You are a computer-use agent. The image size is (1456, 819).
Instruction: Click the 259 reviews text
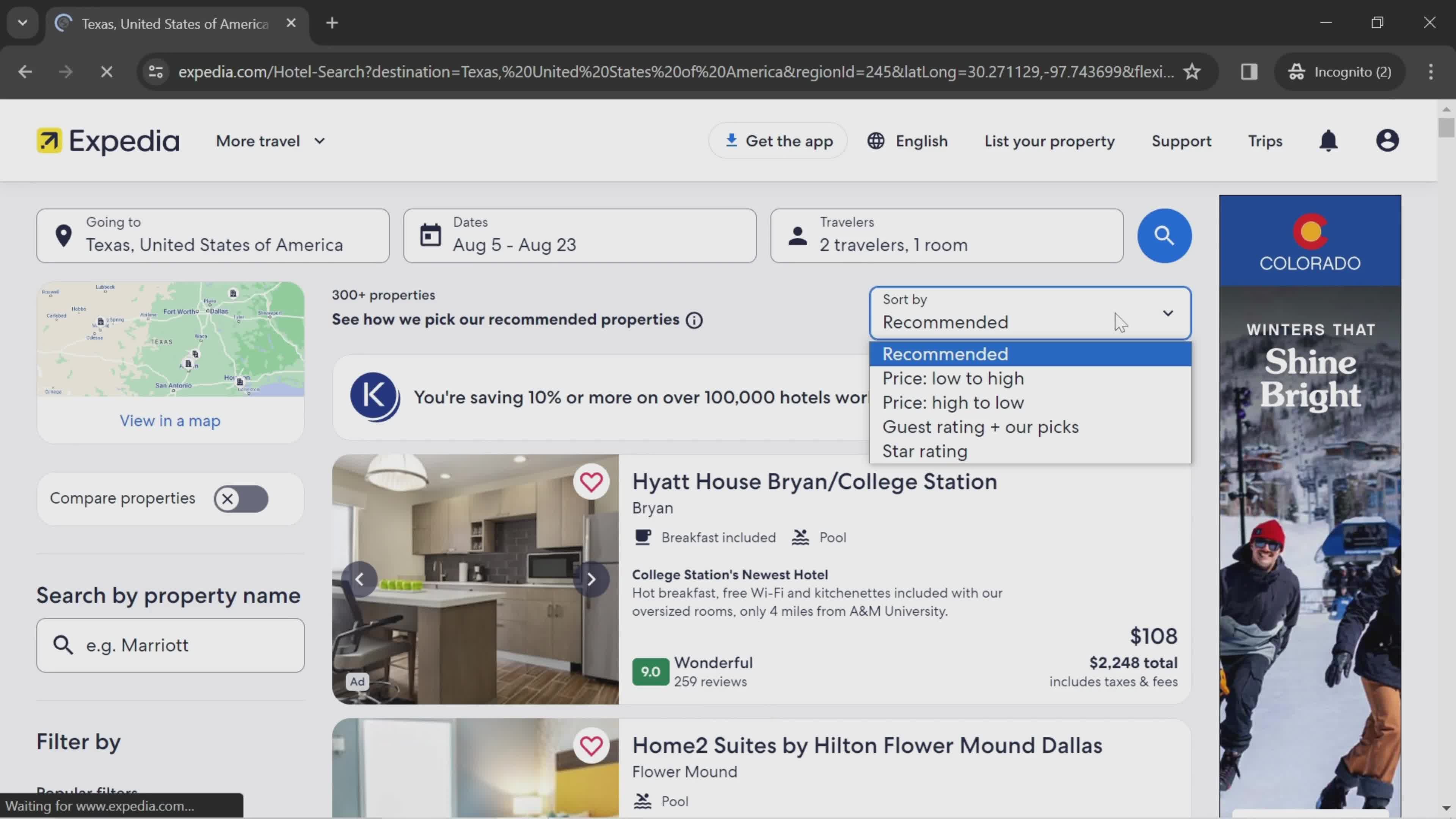[711, 682]
